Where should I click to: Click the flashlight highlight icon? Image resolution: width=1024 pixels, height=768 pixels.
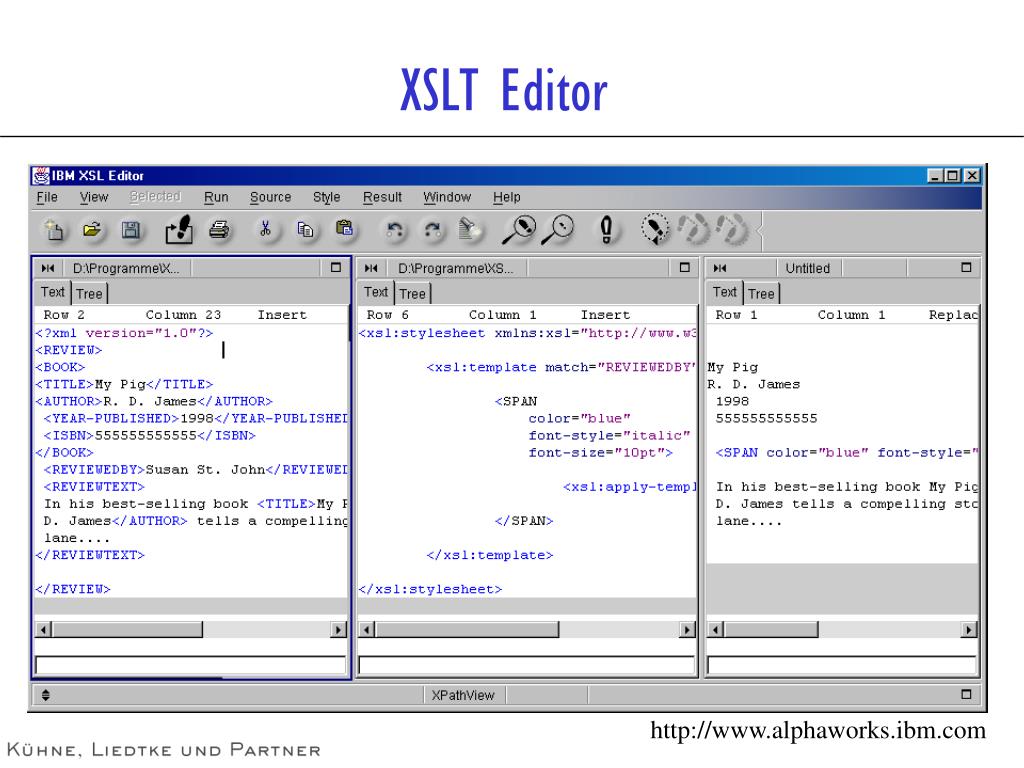470,229
